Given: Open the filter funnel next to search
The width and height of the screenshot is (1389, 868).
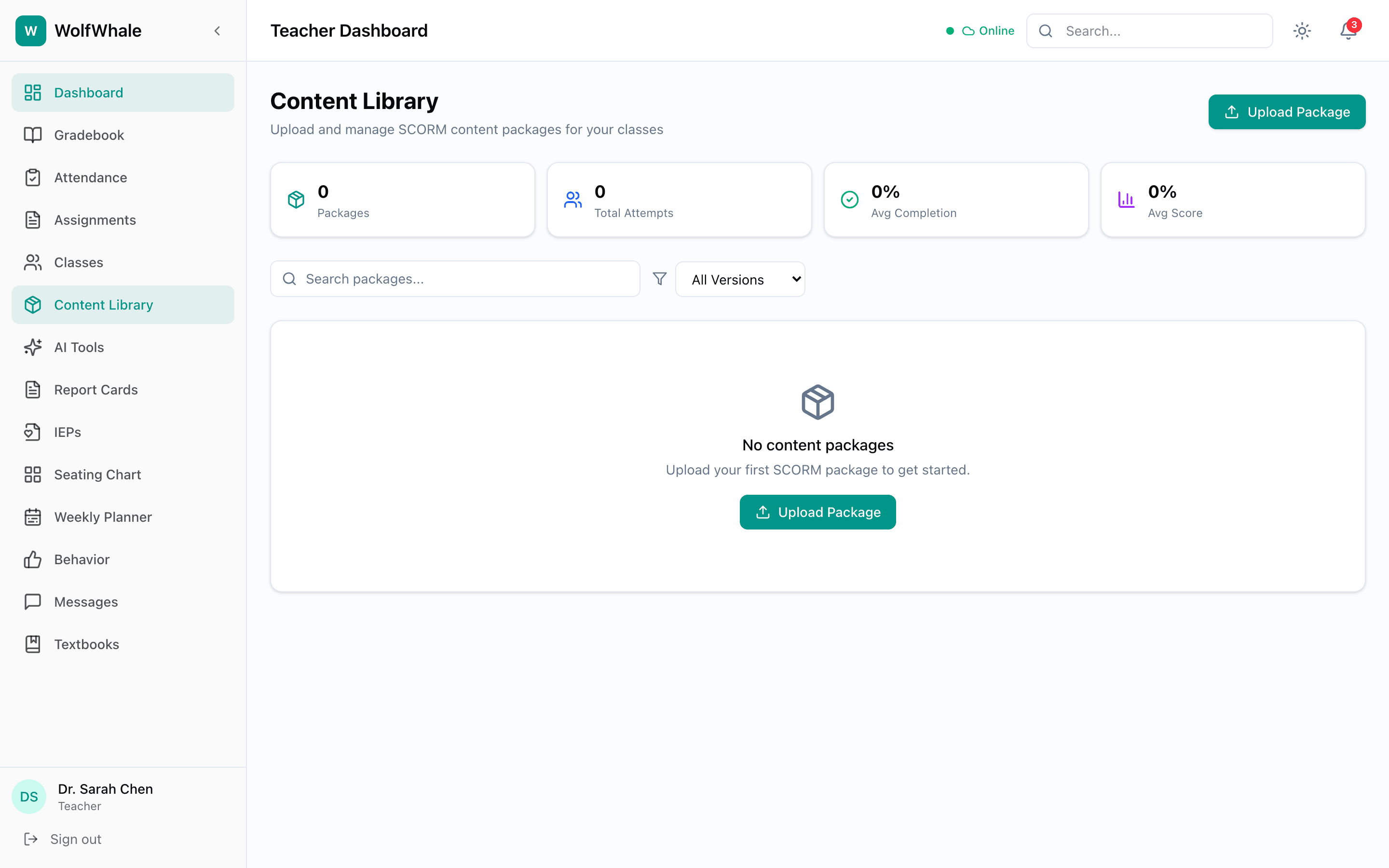Looking at the screenshot, I should [659, 278].
